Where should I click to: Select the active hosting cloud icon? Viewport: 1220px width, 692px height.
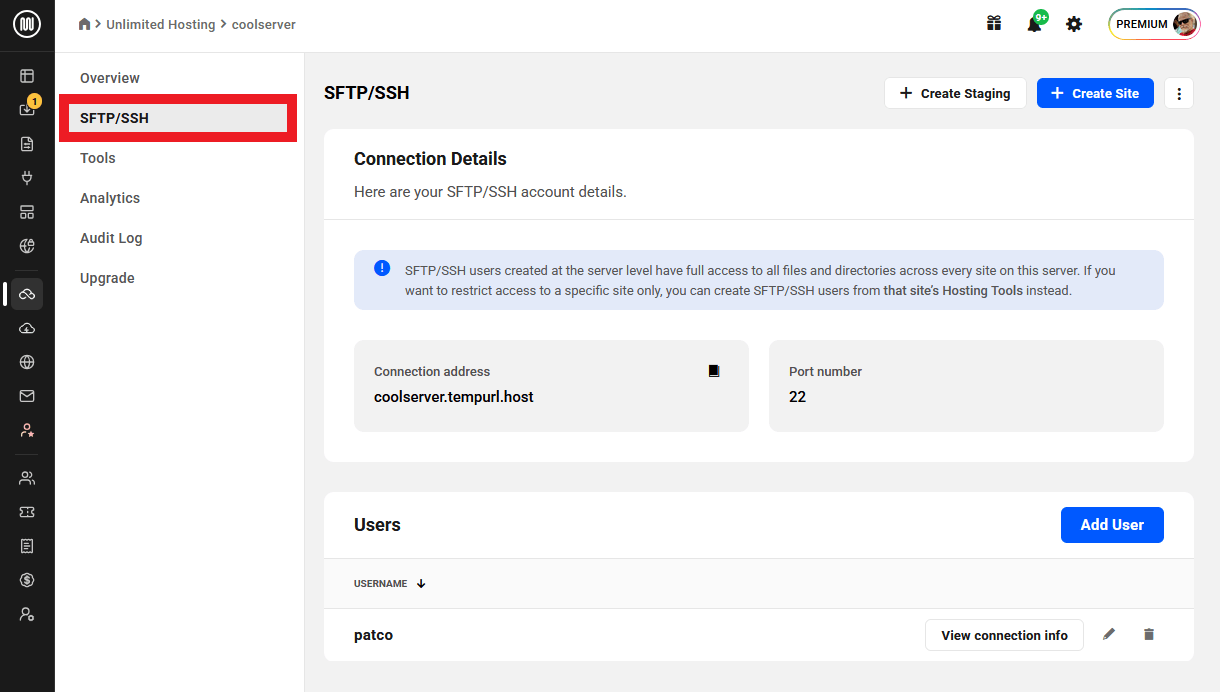pyautogui.click(x=27, y=294)
